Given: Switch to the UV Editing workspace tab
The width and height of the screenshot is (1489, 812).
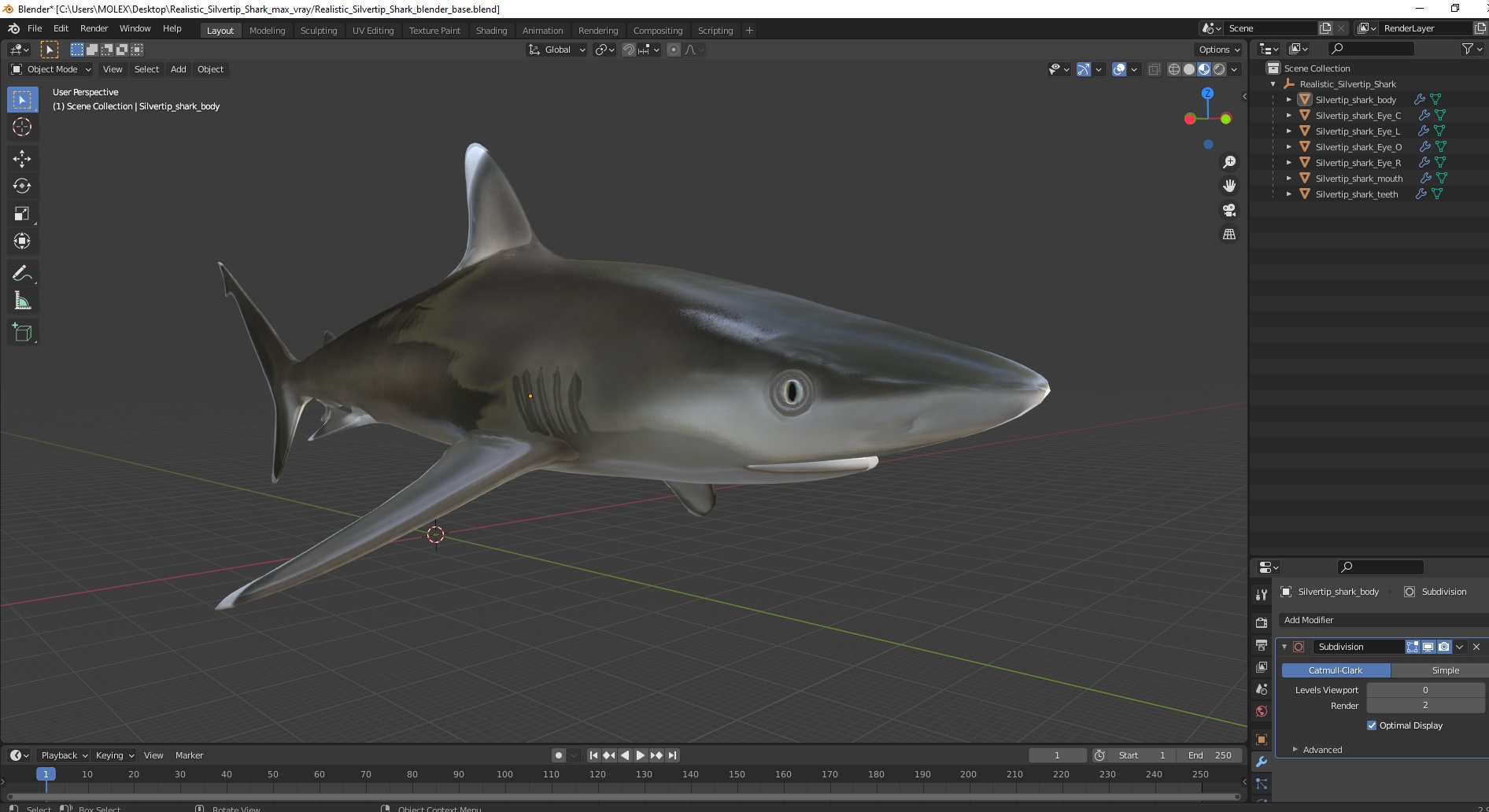Looking at the screenshot, I should [373, 31].
